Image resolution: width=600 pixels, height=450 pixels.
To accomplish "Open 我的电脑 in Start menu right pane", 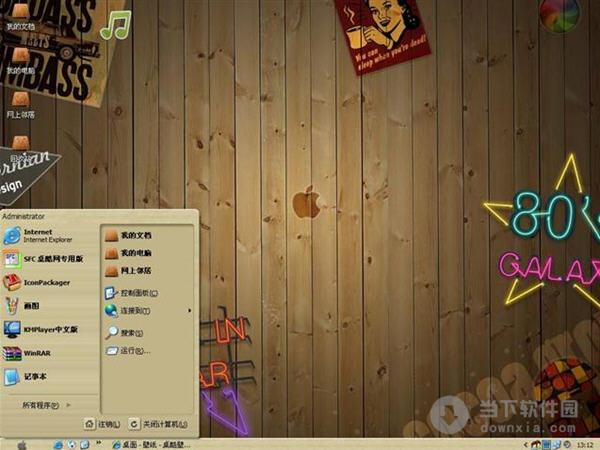I will pyautogui.click(x=129, y=253).
